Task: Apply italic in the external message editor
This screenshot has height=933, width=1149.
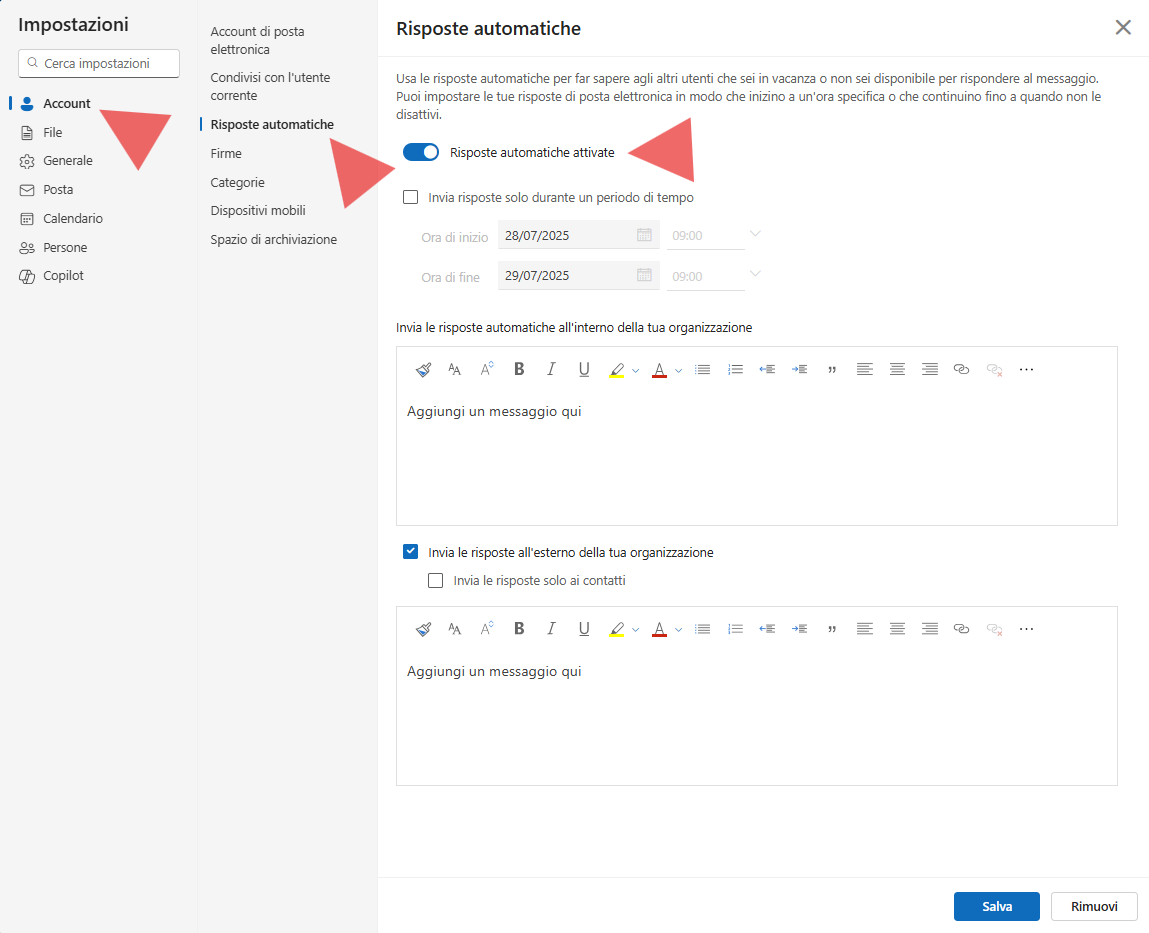Action: click(x=551, y=629)
